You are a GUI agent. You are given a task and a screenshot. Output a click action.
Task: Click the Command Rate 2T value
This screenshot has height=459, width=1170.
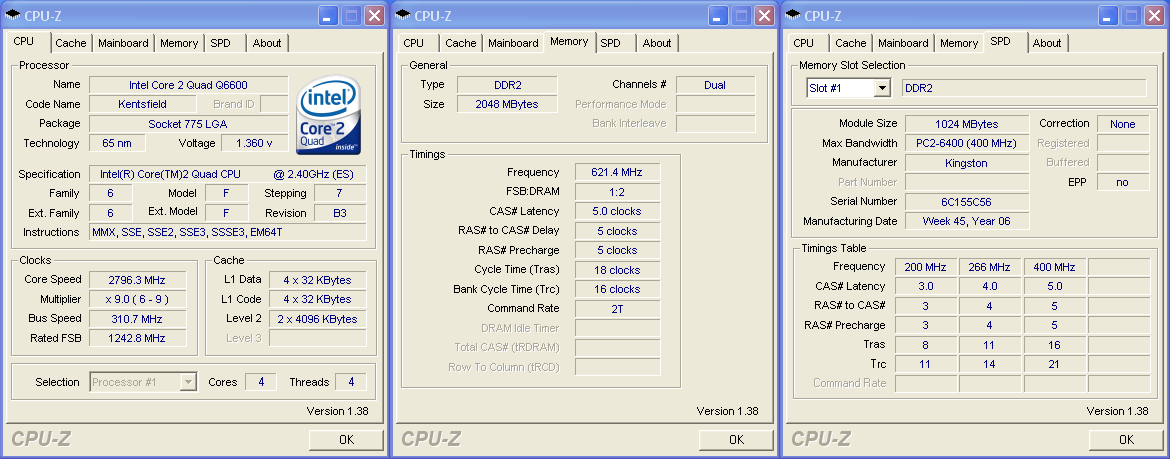tap(617, 308)
